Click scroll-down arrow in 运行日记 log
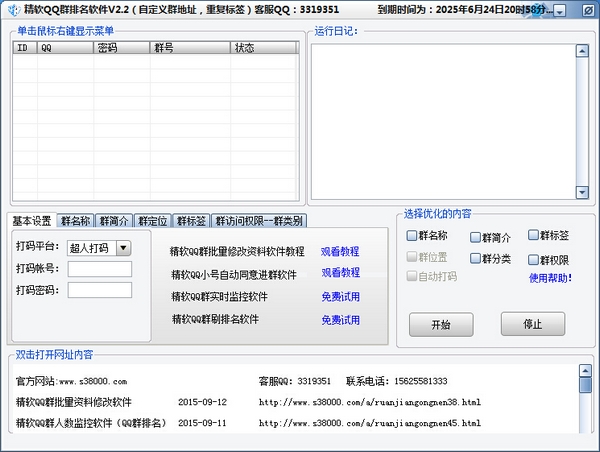 pyautogui.click(x=582, y=192)
